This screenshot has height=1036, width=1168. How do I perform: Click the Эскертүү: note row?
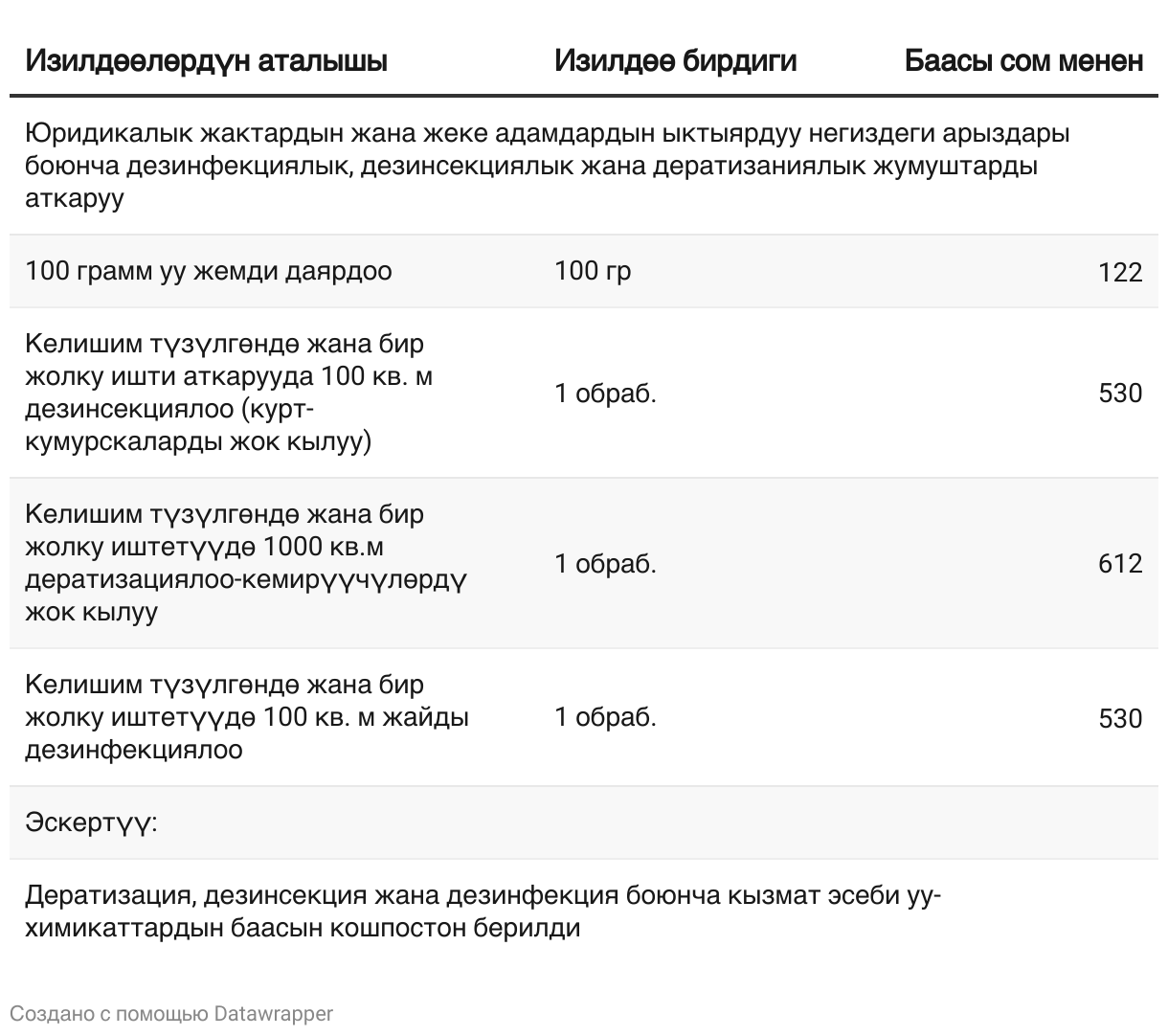tap(584, 822)
